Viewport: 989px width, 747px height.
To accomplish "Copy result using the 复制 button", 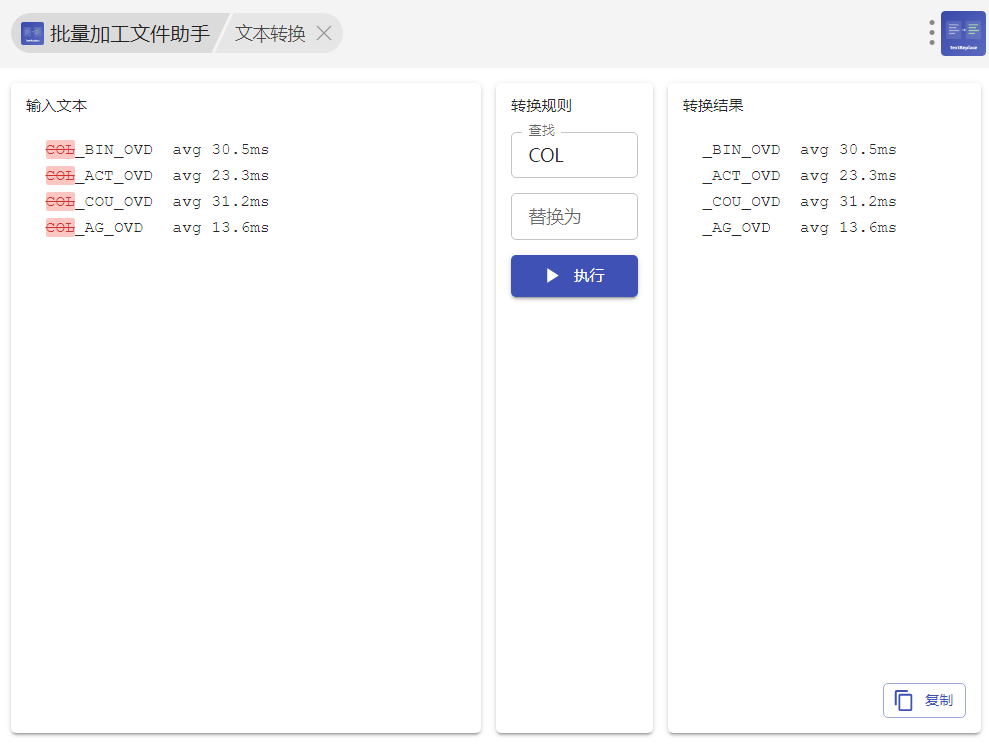I will point(924,700).
